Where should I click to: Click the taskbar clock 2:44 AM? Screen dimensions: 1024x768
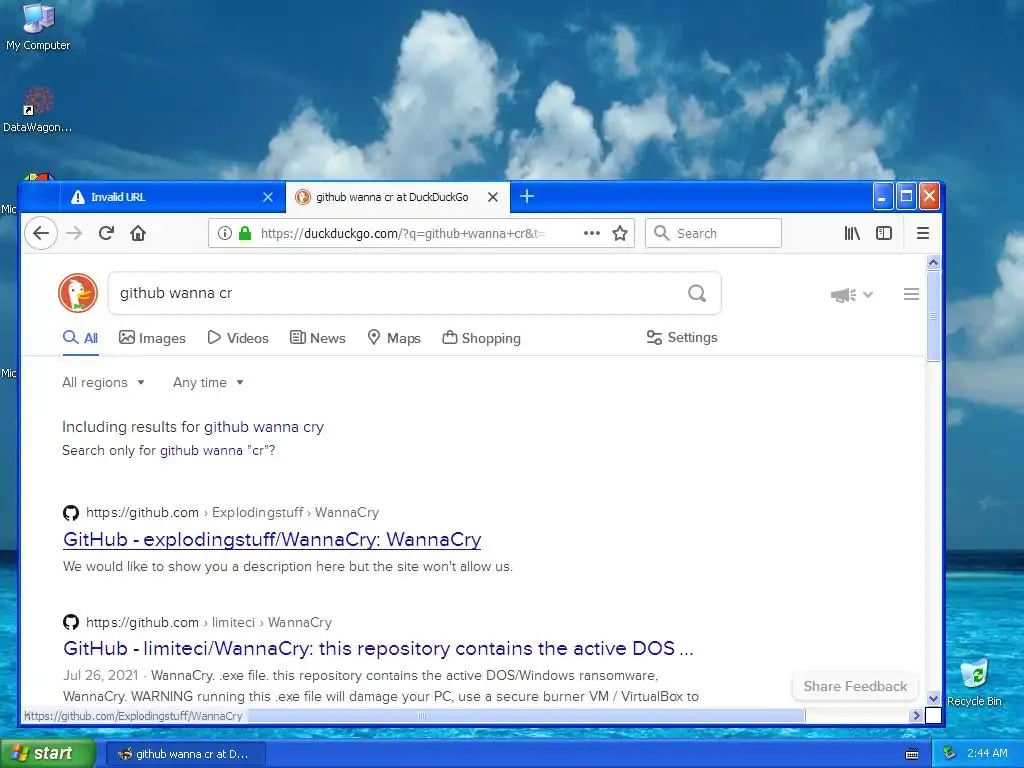987,753
